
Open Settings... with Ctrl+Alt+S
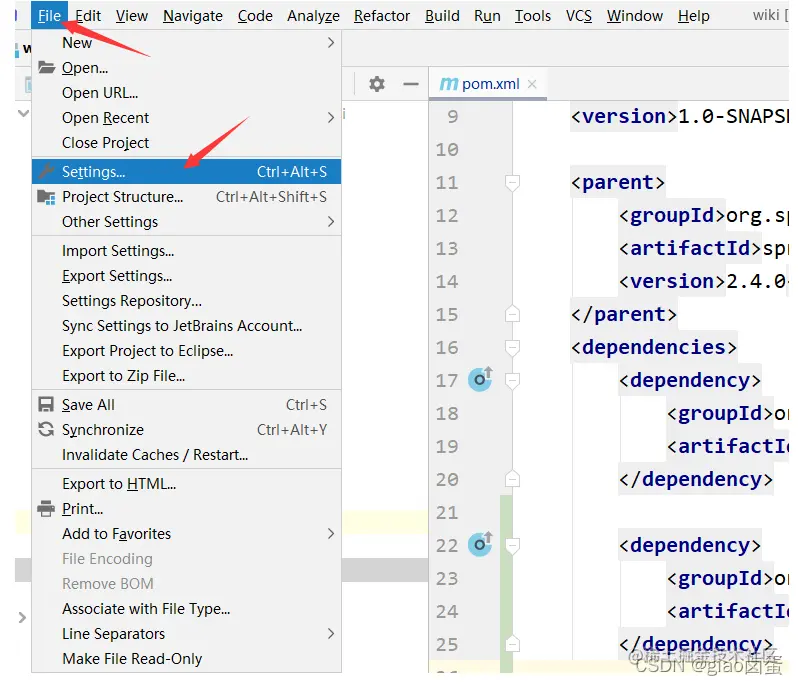pos(186,172)
